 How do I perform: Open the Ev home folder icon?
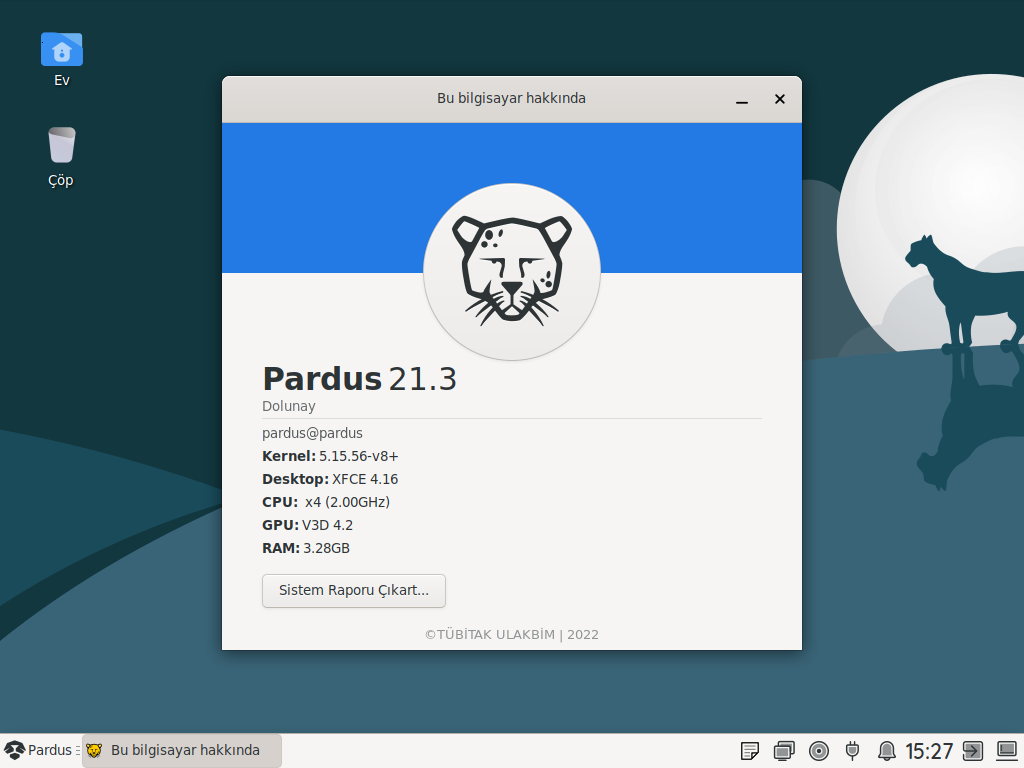coord(61,50)
